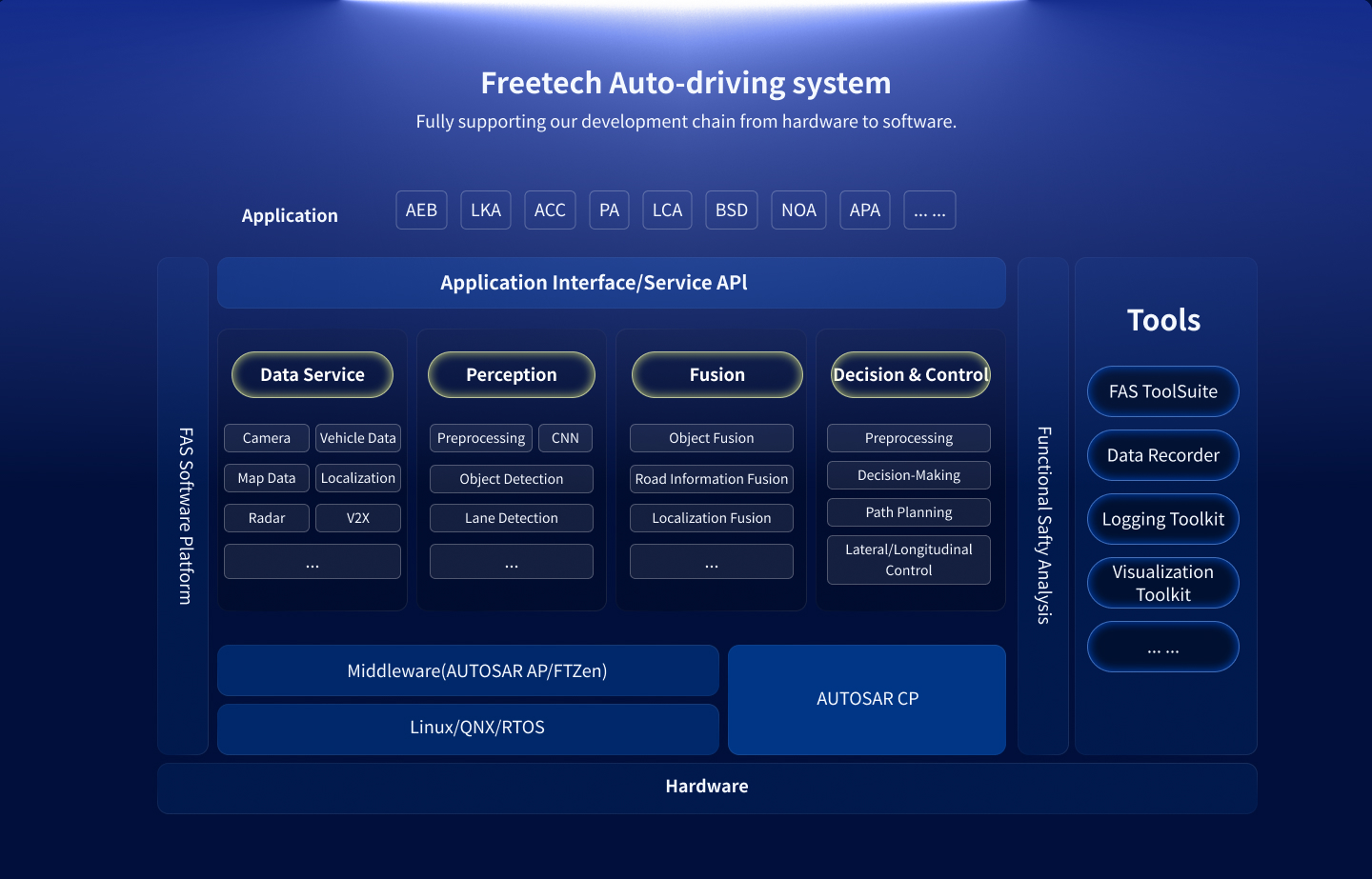Click the ellipsis pill under Tools
The image size is (1372, 879).
1163,647
